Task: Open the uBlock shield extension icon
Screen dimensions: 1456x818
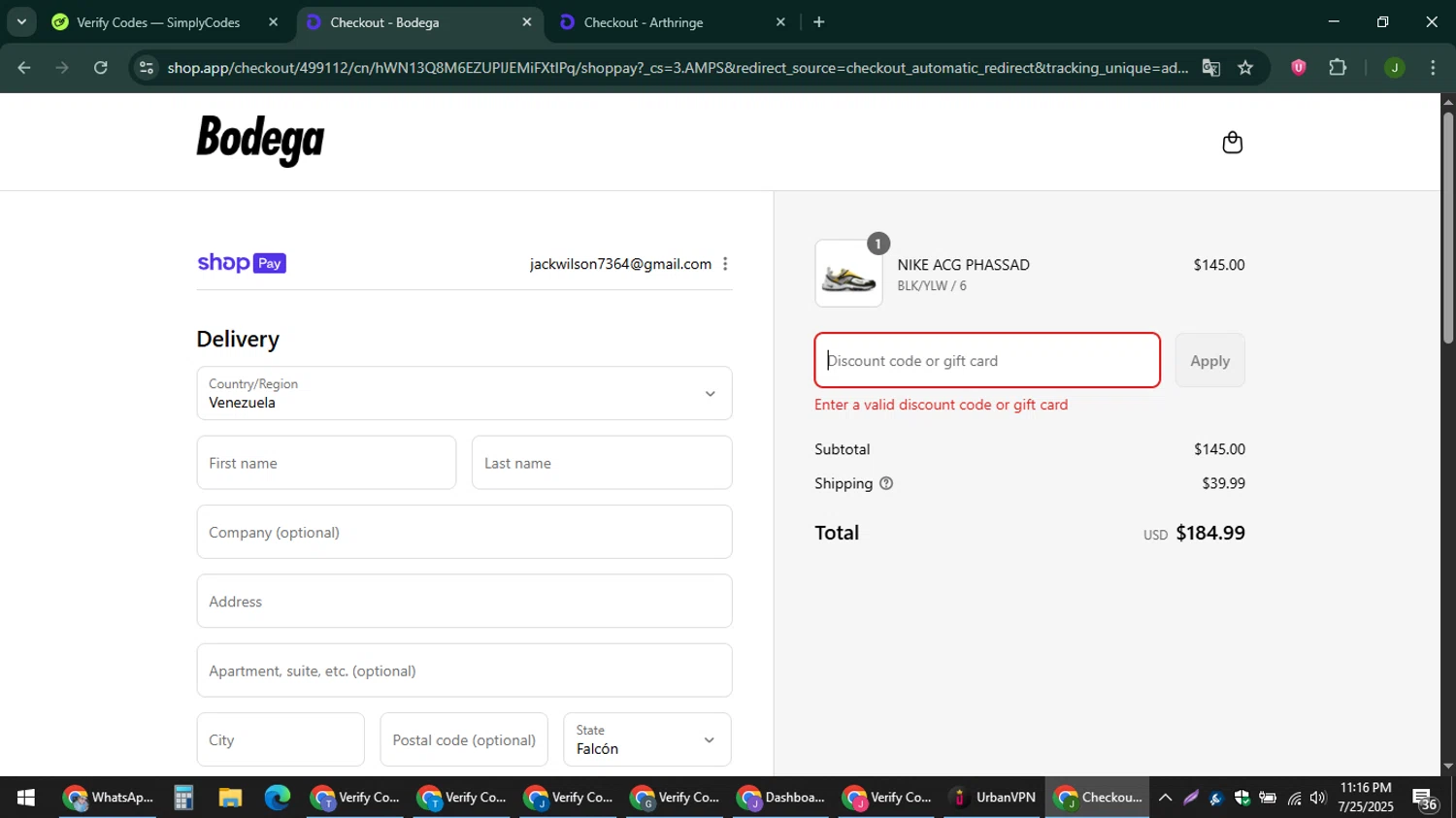Action: coord(1298,67)
